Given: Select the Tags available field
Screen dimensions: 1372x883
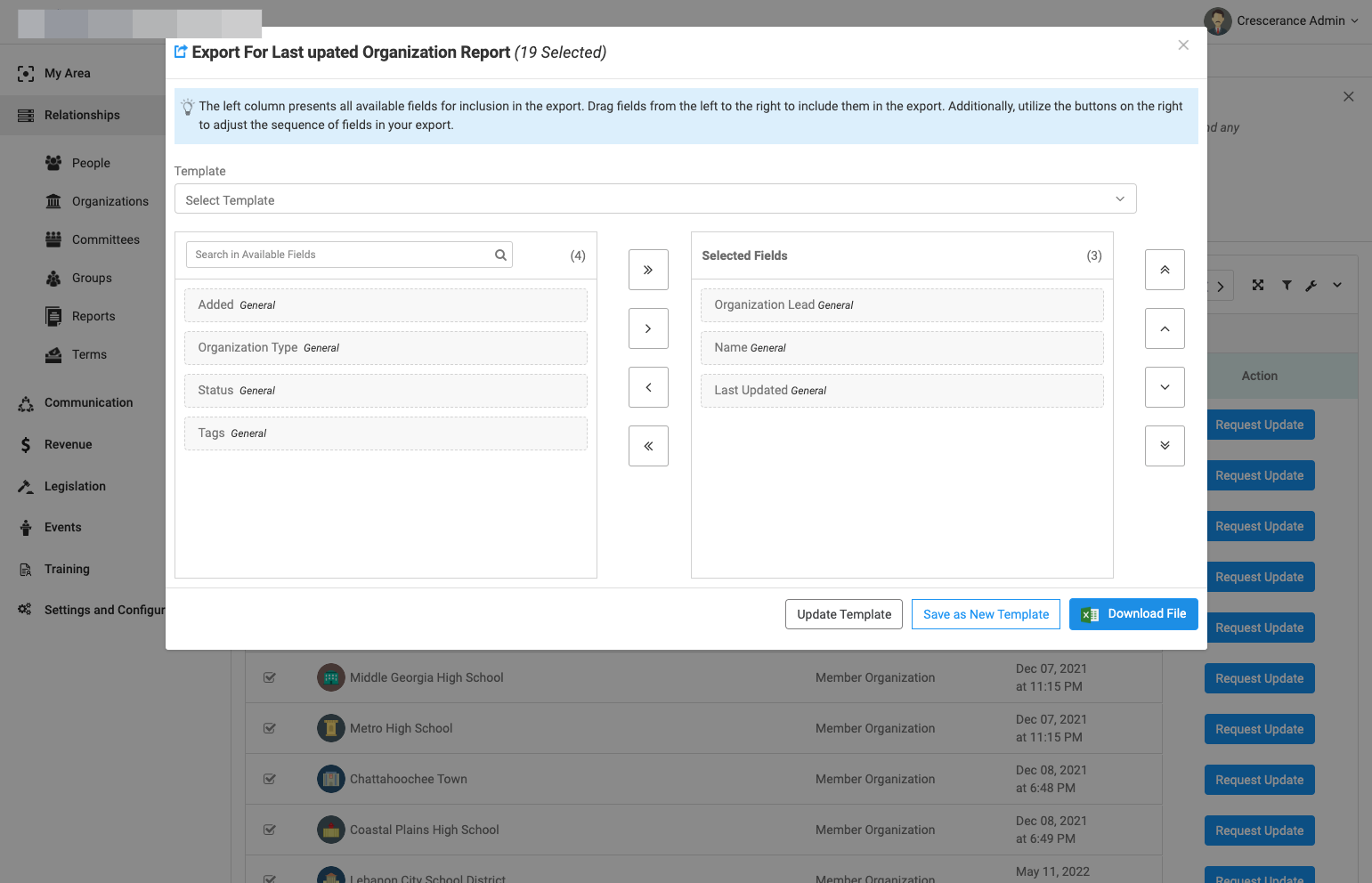Looking at the screenshot, I should click(386, 433).
